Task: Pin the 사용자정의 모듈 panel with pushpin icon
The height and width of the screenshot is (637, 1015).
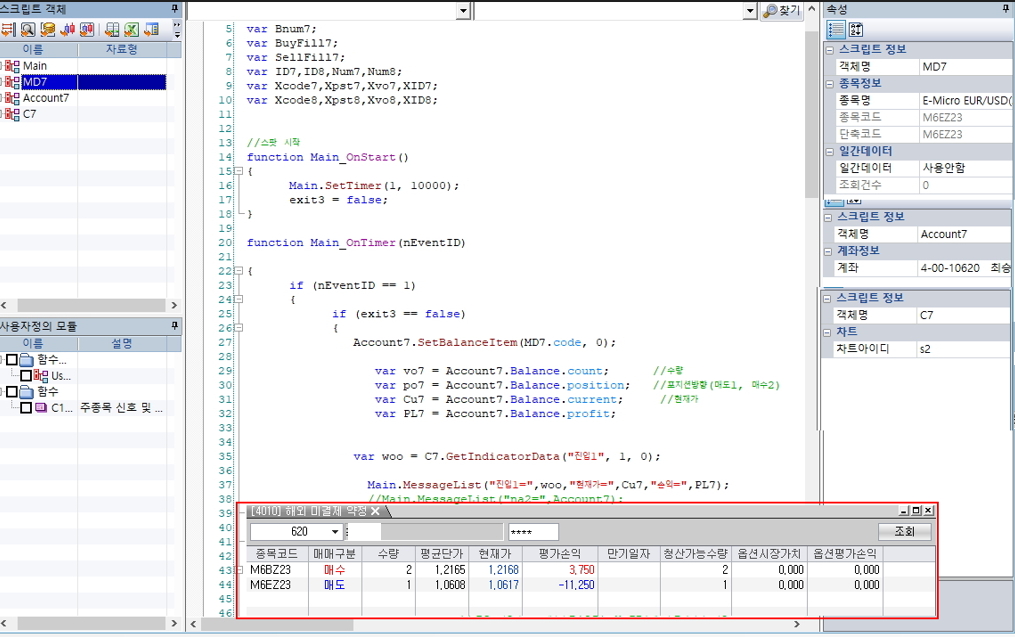Action: (x=175, y=326)
